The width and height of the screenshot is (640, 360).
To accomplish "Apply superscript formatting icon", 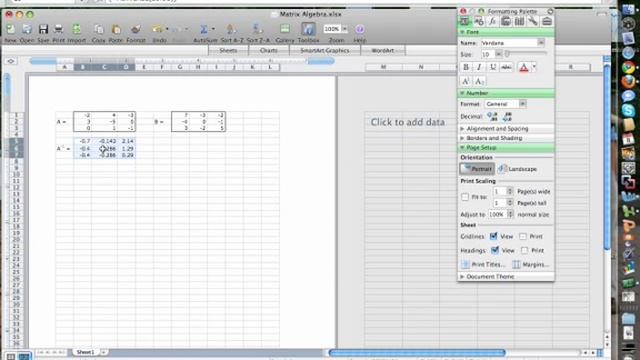I will pos(465,81).
